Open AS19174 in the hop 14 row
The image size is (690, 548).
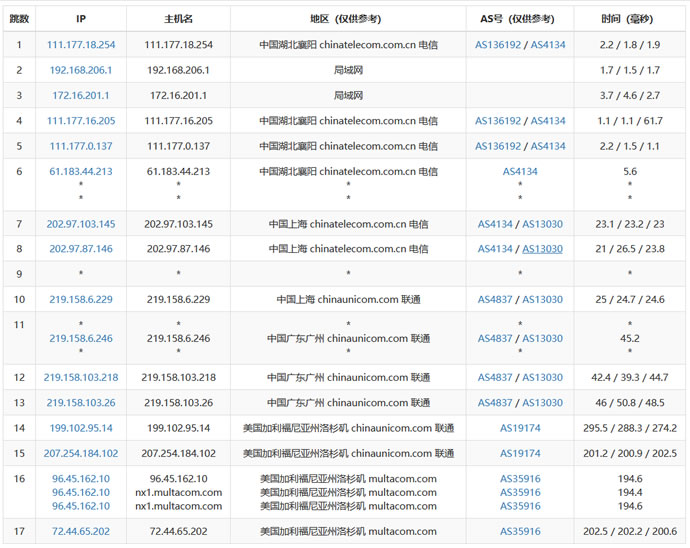tap(520, 428)
